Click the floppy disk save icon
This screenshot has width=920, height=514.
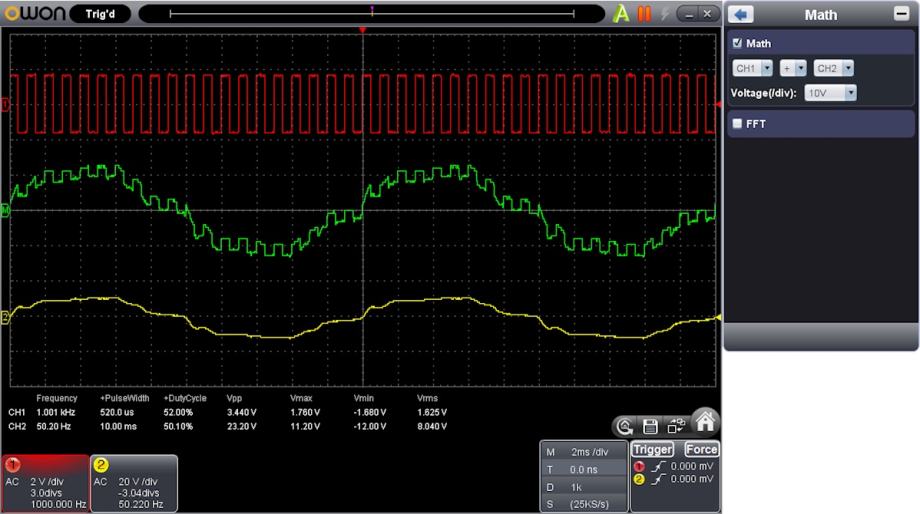(650, 426)
